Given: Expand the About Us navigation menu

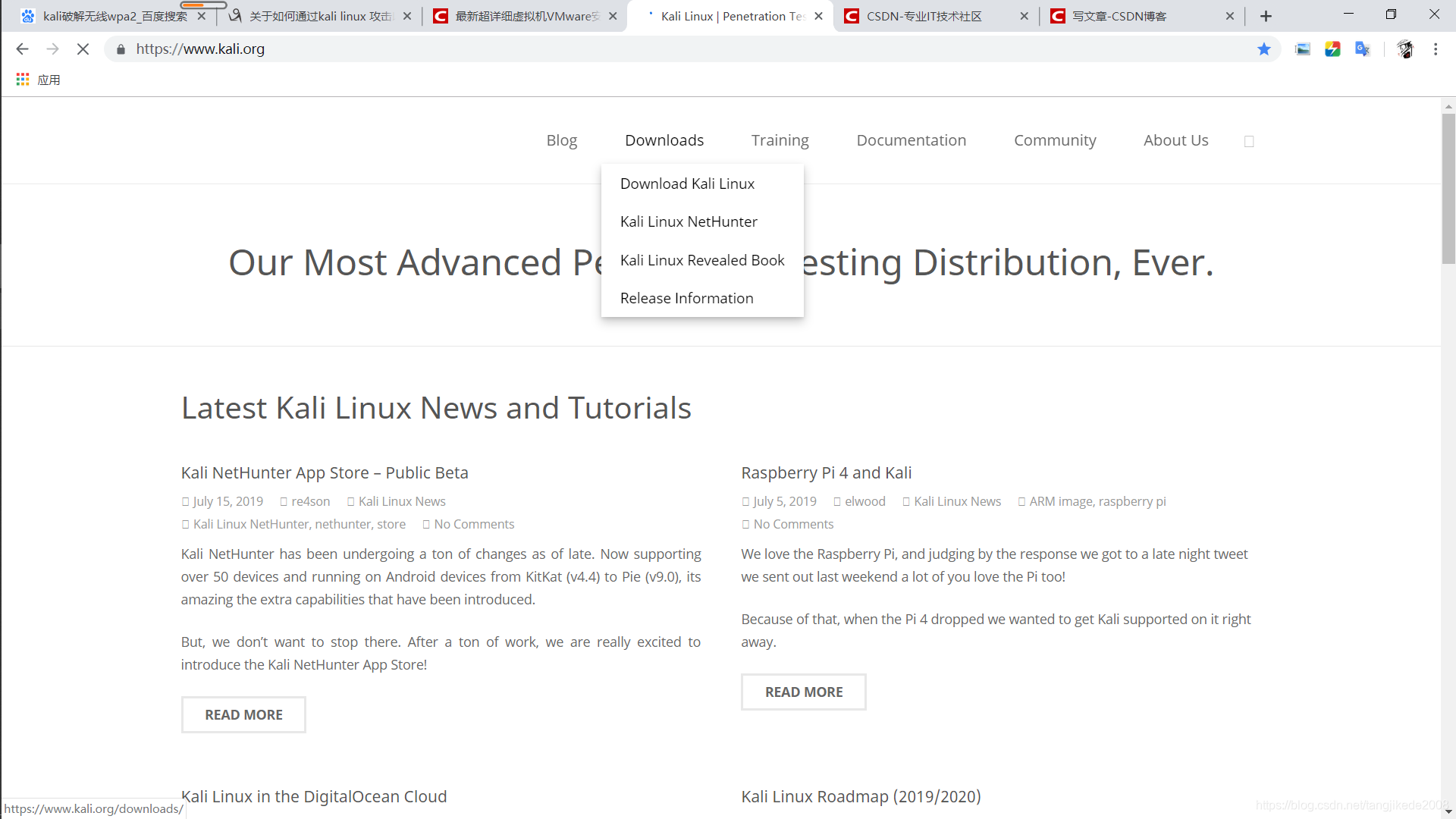Looking at the screenshot, I should [1176, 140].
